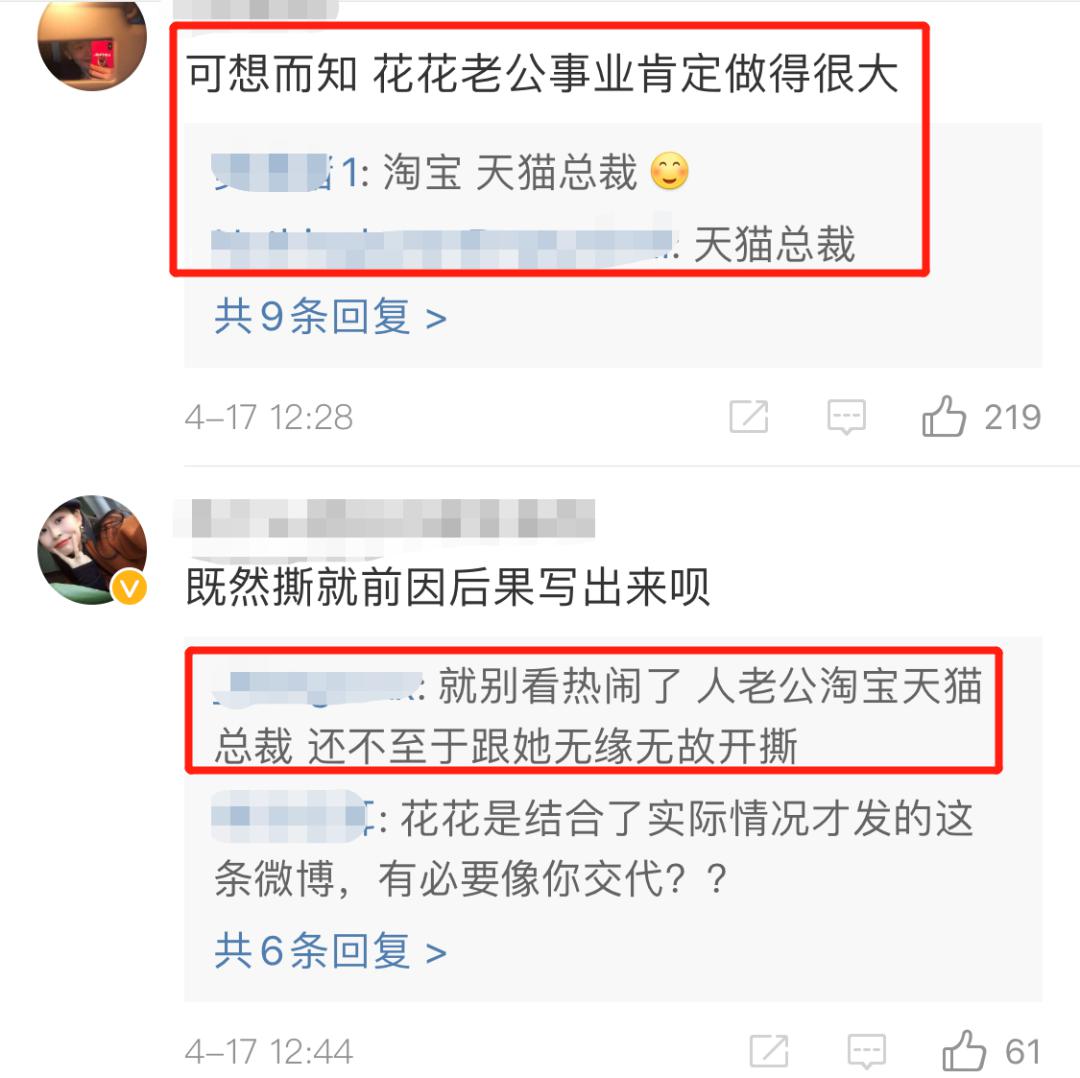Open reply icon for the 12:44 comment
The height and width of the screenshot is (1078, 1080).
pyautogui.click(x=866, y=1051)
